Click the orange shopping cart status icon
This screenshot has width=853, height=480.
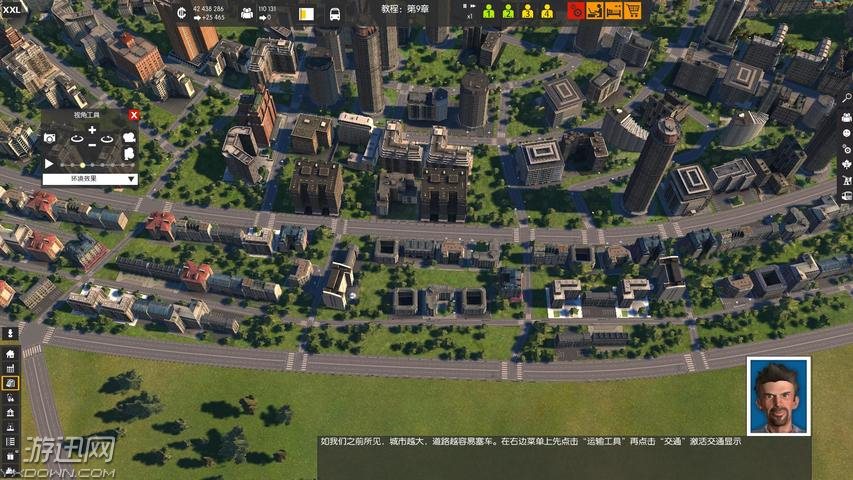[632, 11]
